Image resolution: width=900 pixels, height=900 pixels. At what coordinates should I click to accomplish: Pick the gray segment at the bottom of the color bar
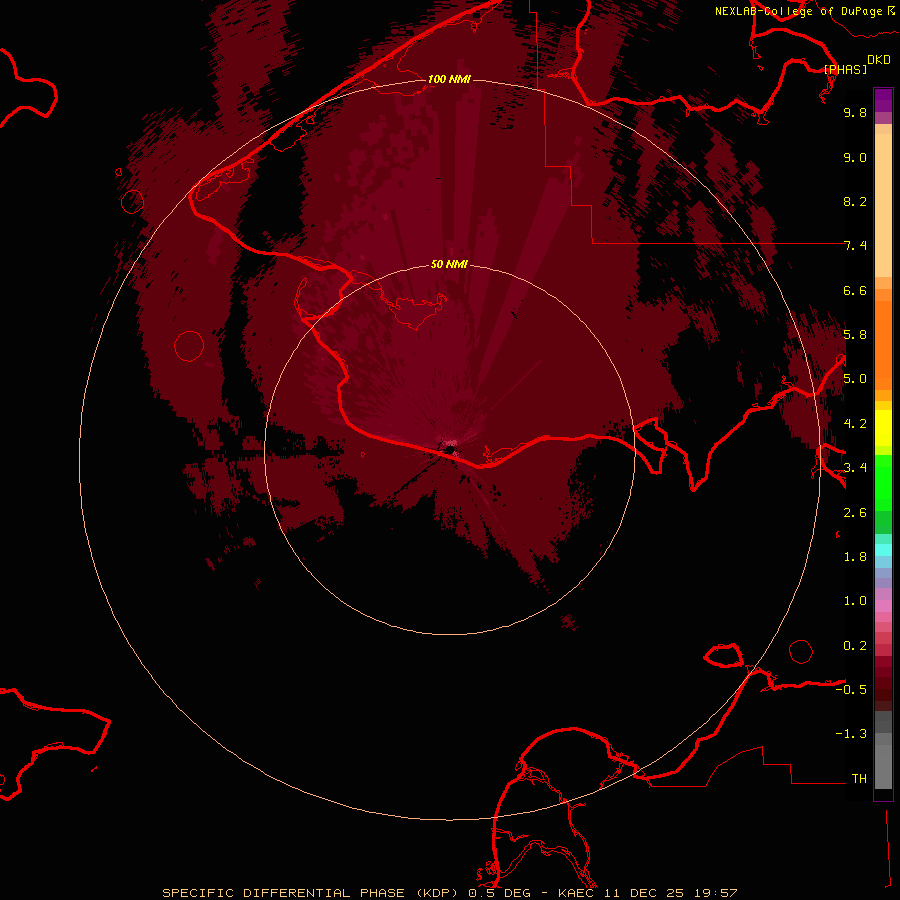point(883,761)
